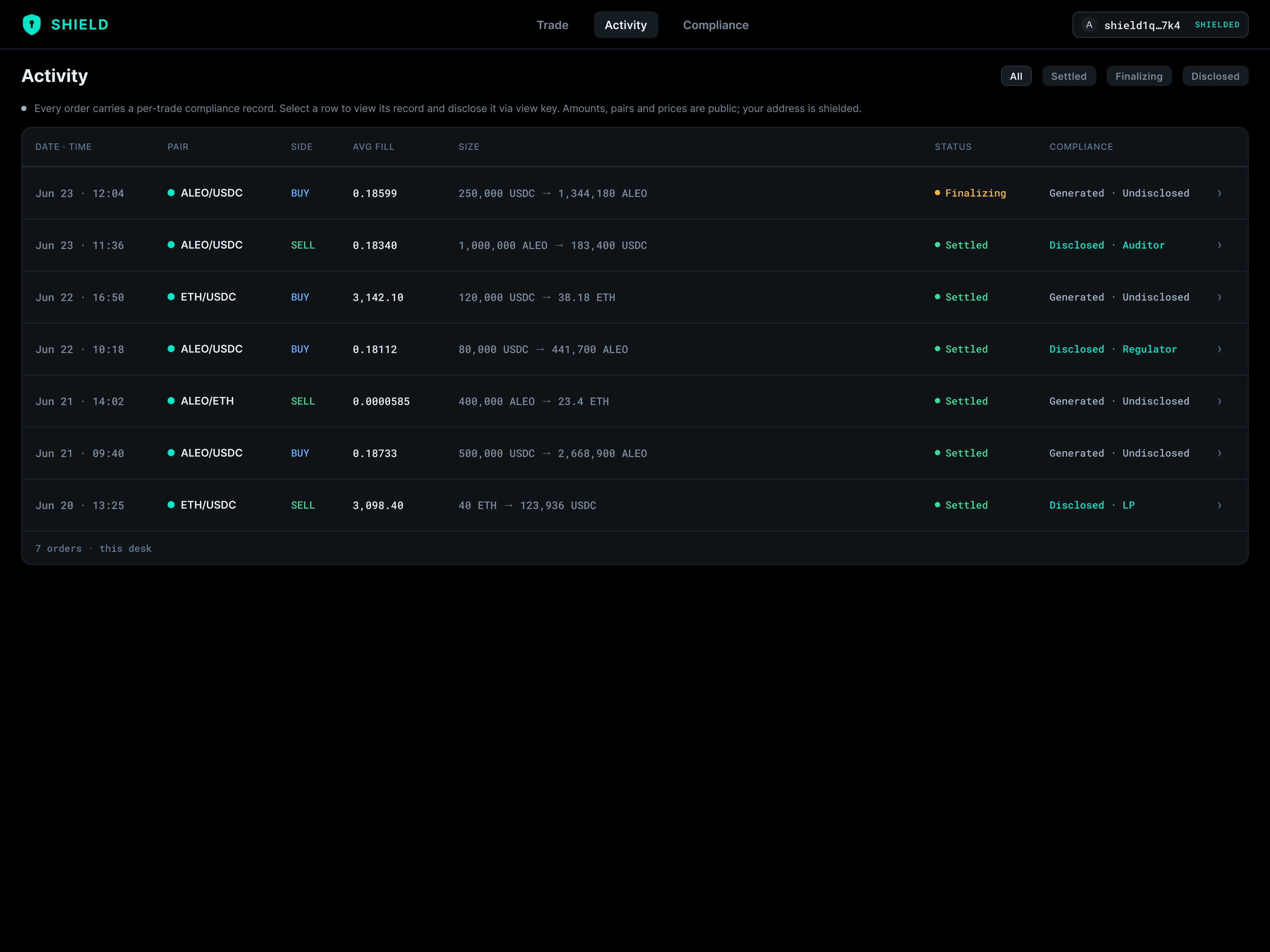Image resolution: width=1270 pixels, height=952 pixels.
Task: Click the BUY label on Jun 21 09:40 row
Action: (300, 453)
